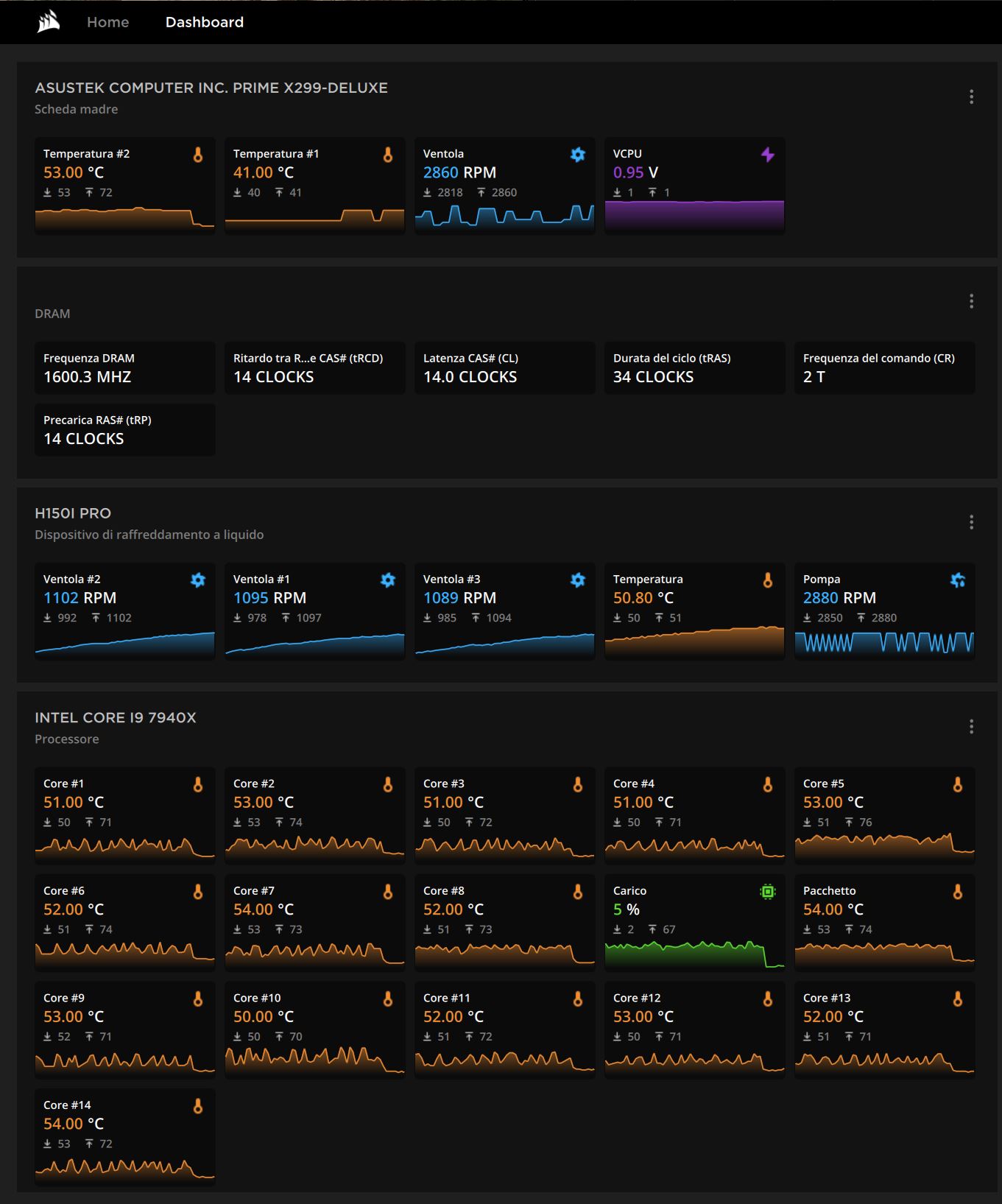Open the Home tab
Image resolution: width=1002 pixels, height=1204 pixels.
point(107,22)
